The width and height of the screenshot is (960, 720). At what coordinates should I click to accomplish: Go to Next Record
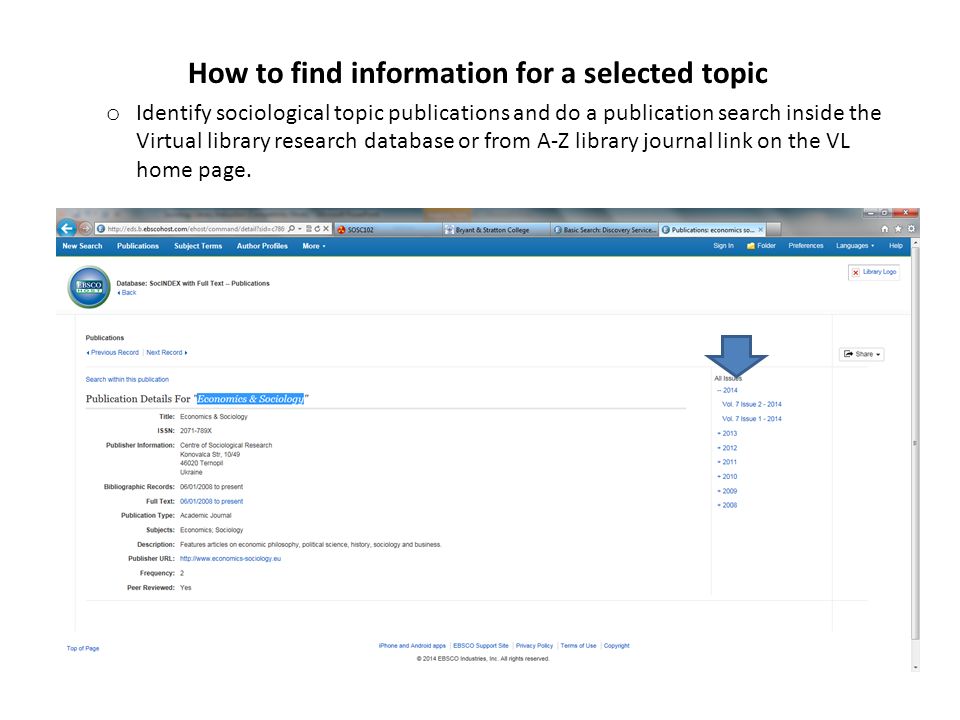click(167, 353)
